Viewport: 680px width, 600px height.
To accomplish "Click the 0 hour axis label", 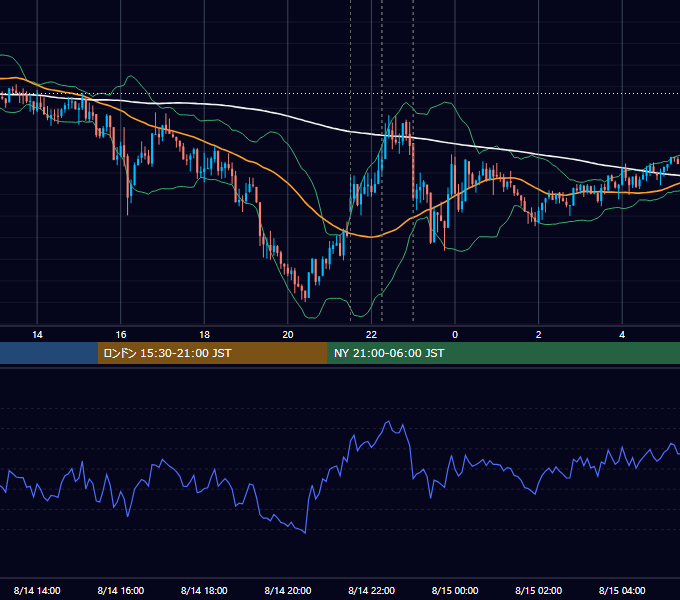I will click(x=455, y=334).
